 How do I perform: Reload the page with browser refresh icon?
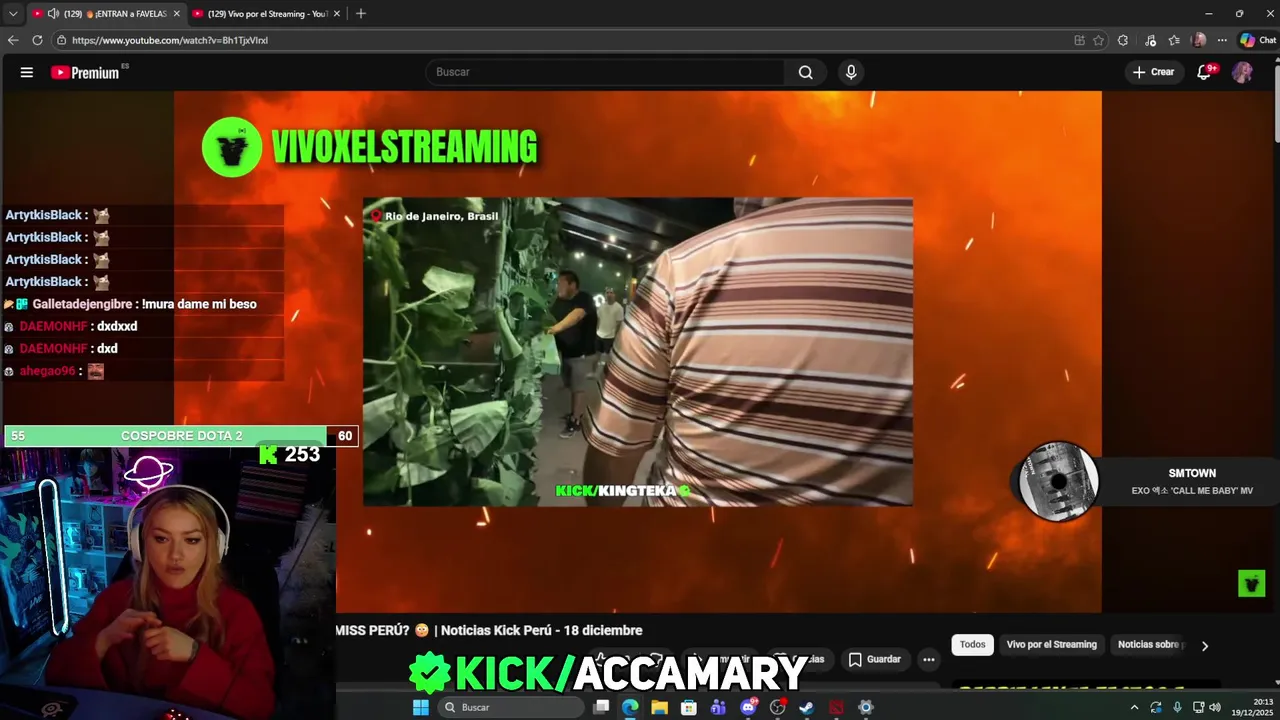[37, 40]
